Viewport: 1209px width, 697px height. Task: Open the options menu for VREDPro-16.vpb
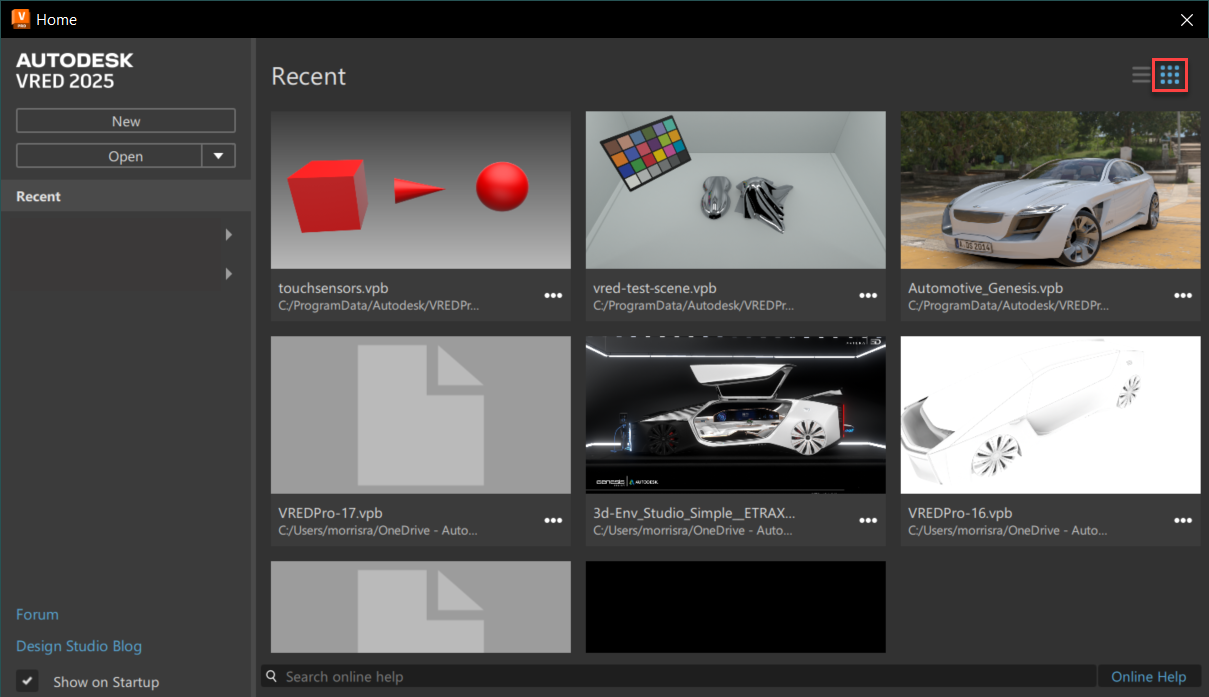(x=1183, y=520)
